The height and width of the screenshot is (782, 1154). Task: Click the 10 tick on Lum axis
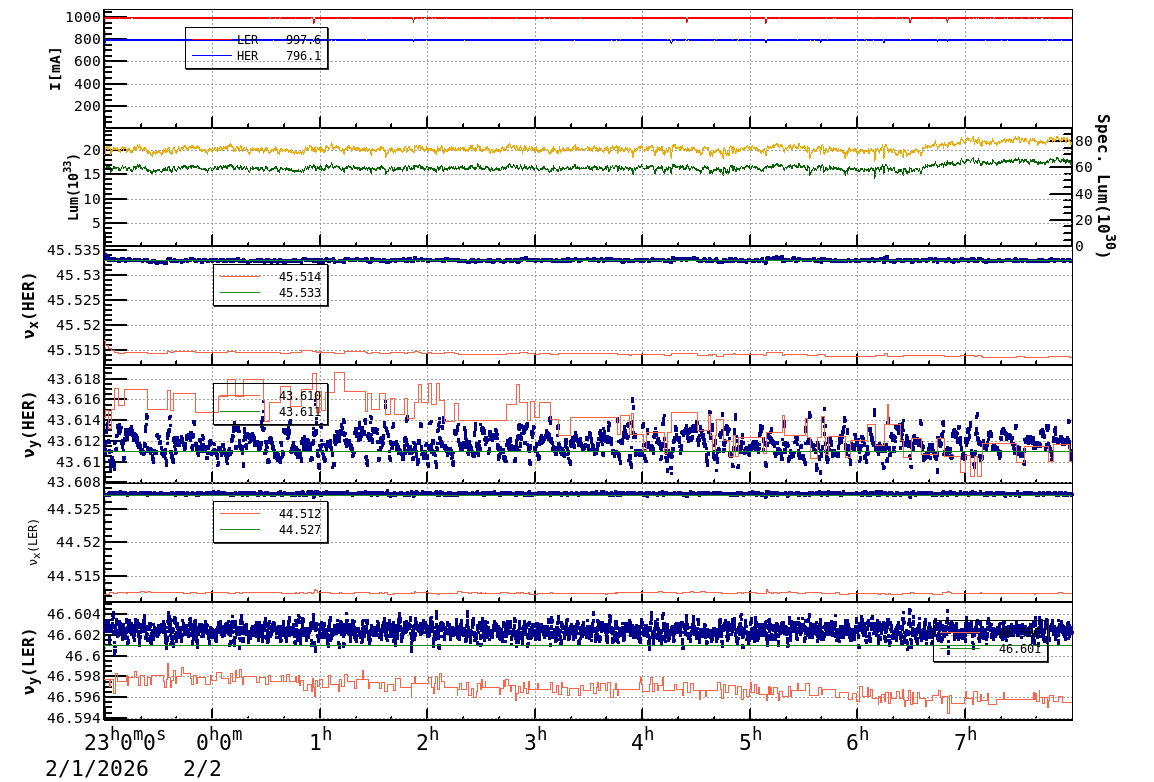[x=91, y=199]
